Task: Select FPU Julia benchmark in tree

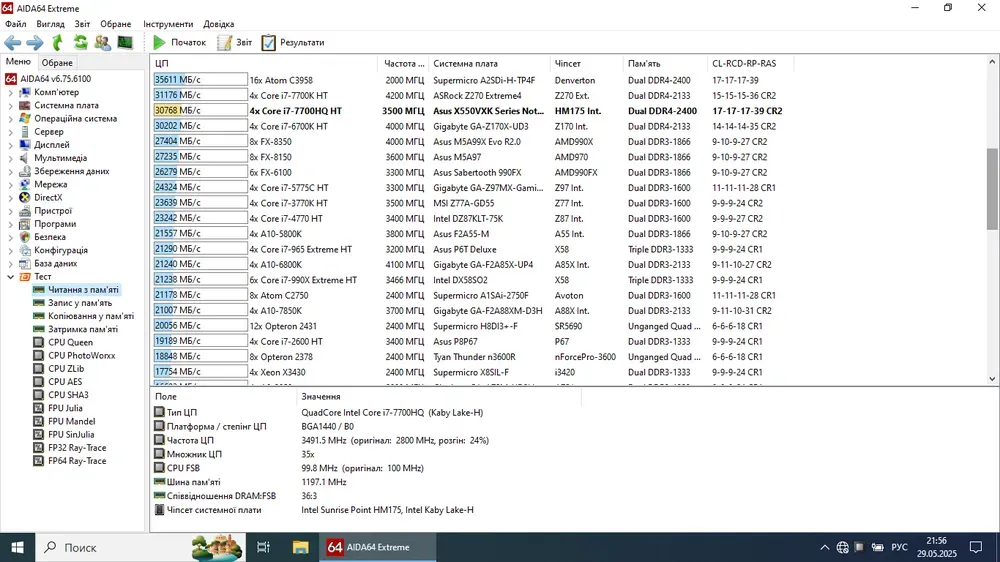Action: click(65, 408)
